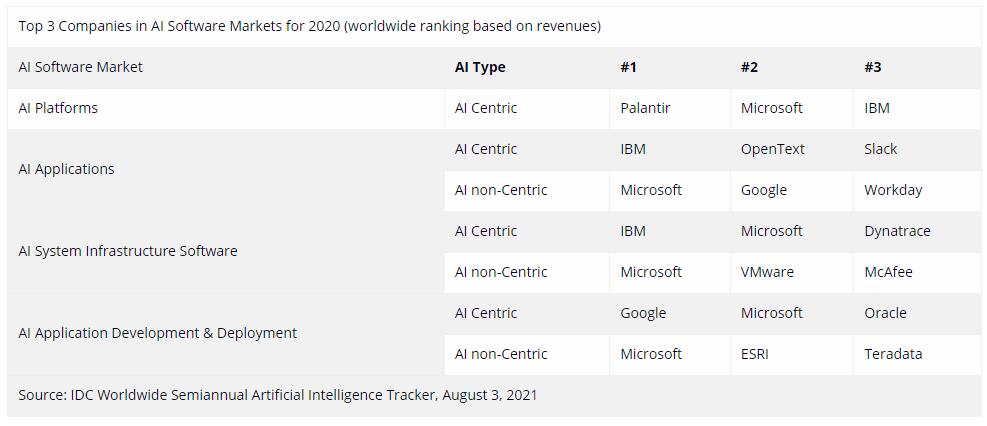Select the #1 column header
This screenshot has height=426, width=987.
628,67
